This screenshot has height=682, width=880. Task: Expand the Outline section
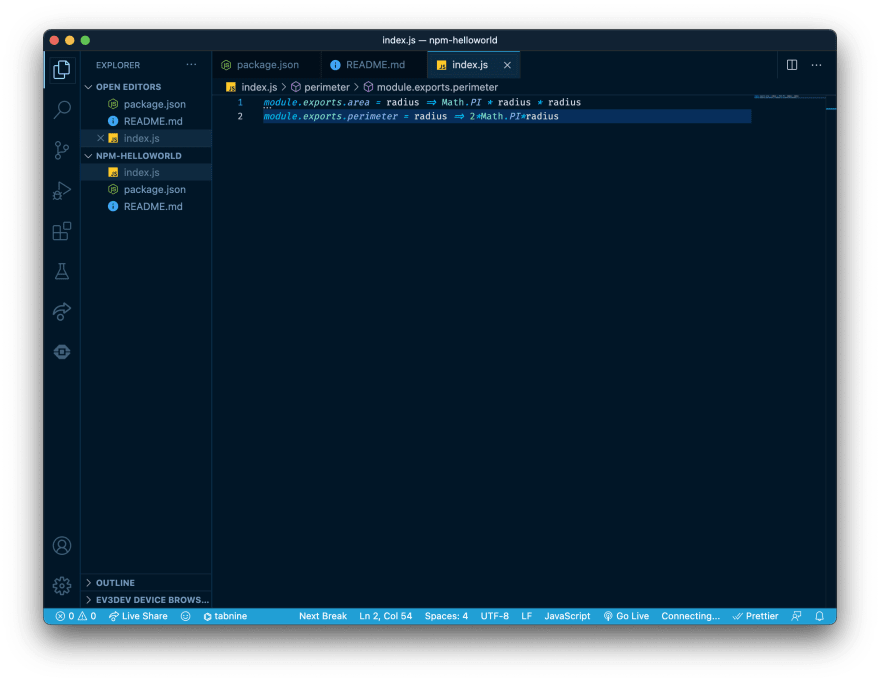coord(146,583)
